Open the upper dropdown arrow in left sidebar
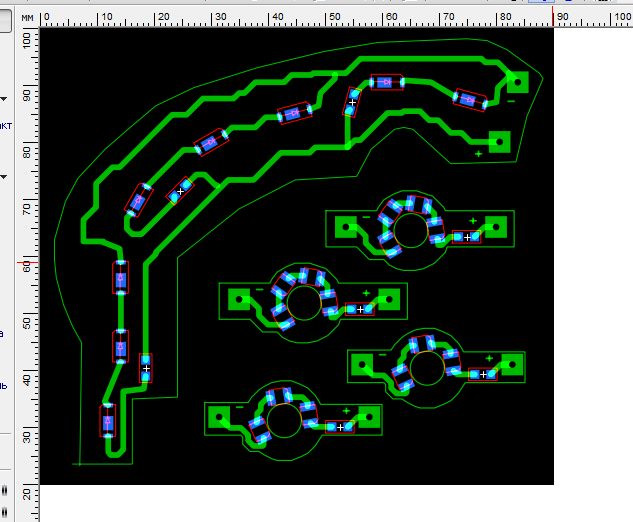Viewport: 633px width, 522px height. 3,99
